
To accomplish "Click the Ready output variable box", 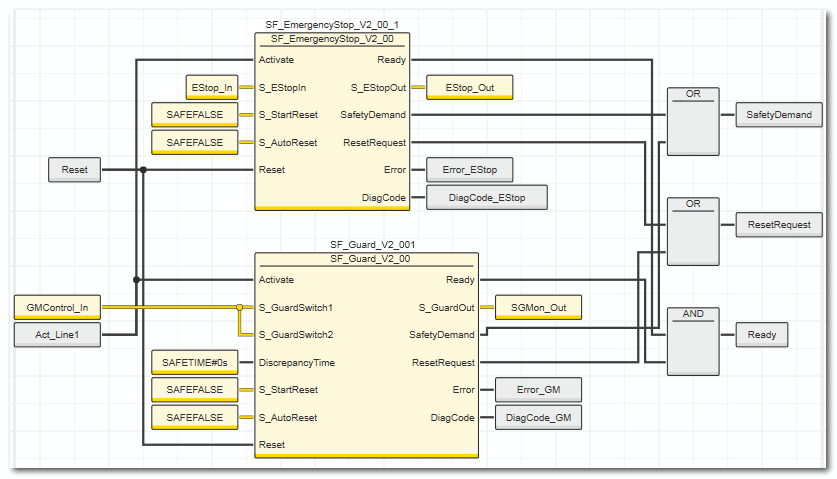I will coord(761,336).
